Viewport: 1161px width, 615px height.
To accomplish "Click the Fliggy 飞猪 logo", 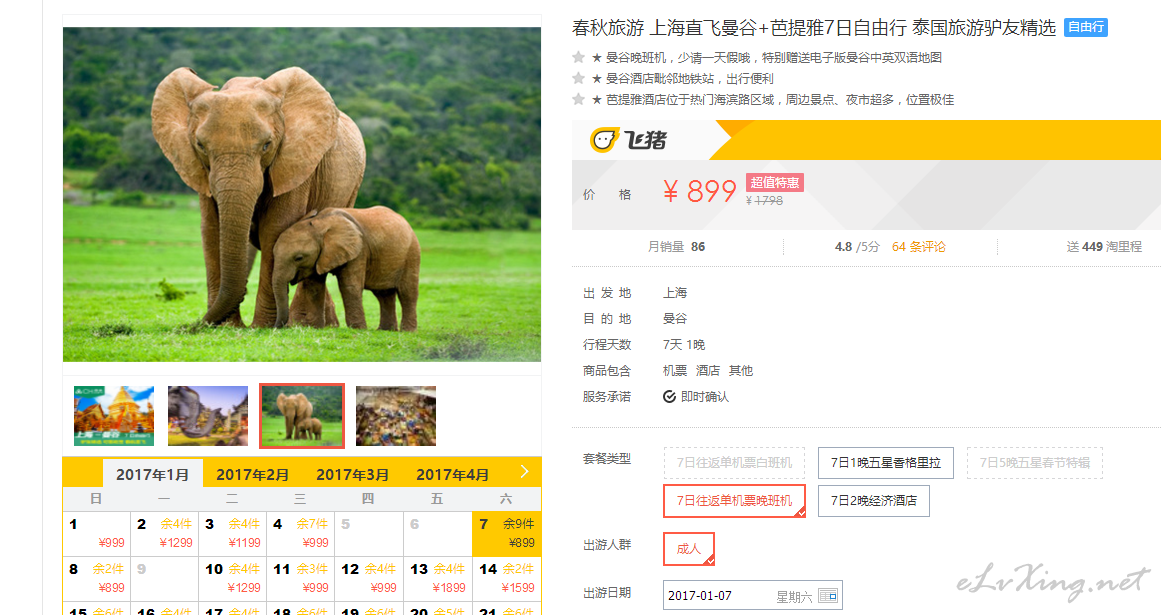I will pyautogui.click(x=628, y=139).
